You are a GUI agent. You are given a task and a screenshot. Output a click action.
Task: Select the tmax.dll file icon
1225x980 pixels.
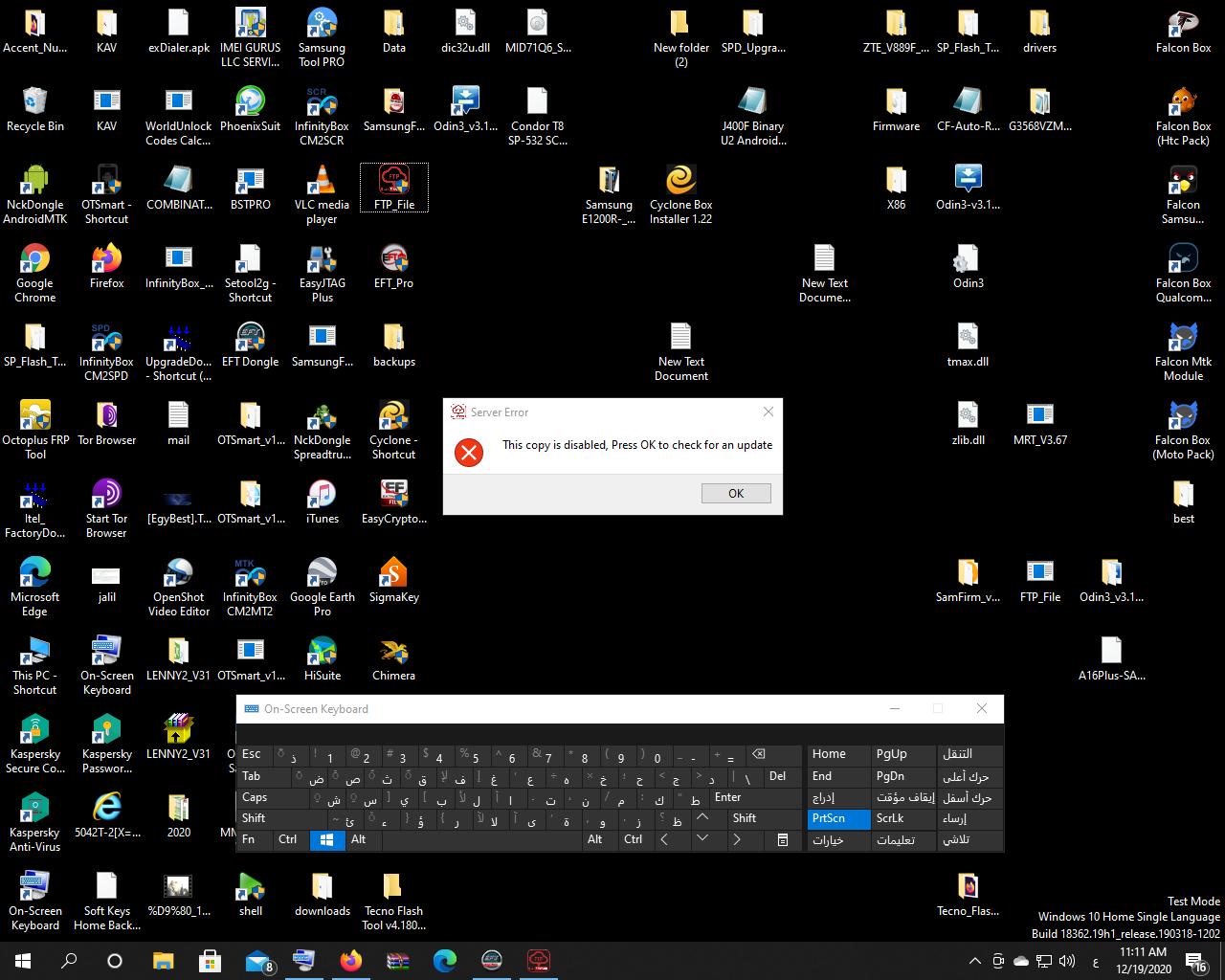point(969,345)
